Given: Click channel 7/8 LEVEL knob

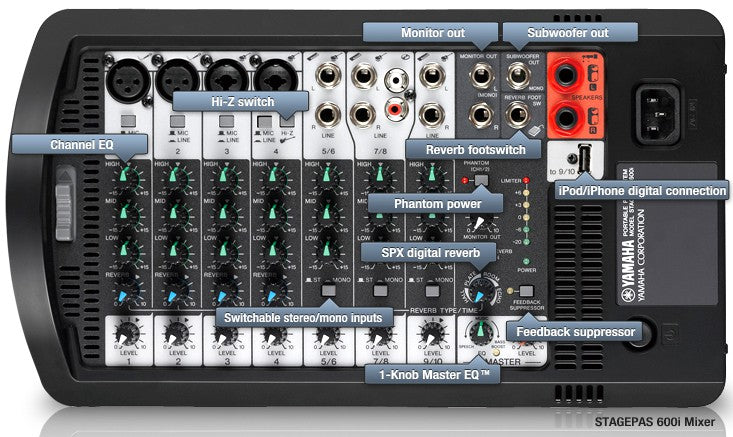Looking at the screenshot, I should (x=379, y=336).
